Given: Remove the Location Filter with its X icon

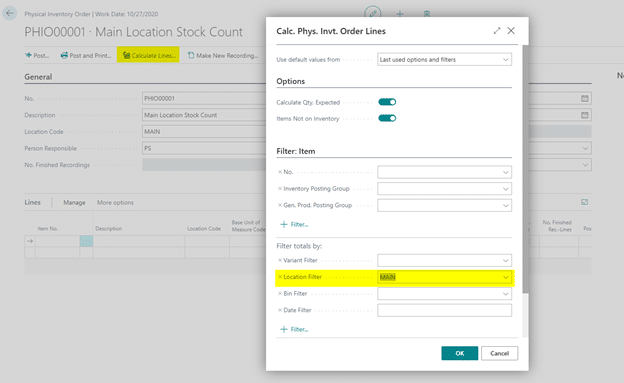Looking at the screenshot, I should tap(280, 277).
